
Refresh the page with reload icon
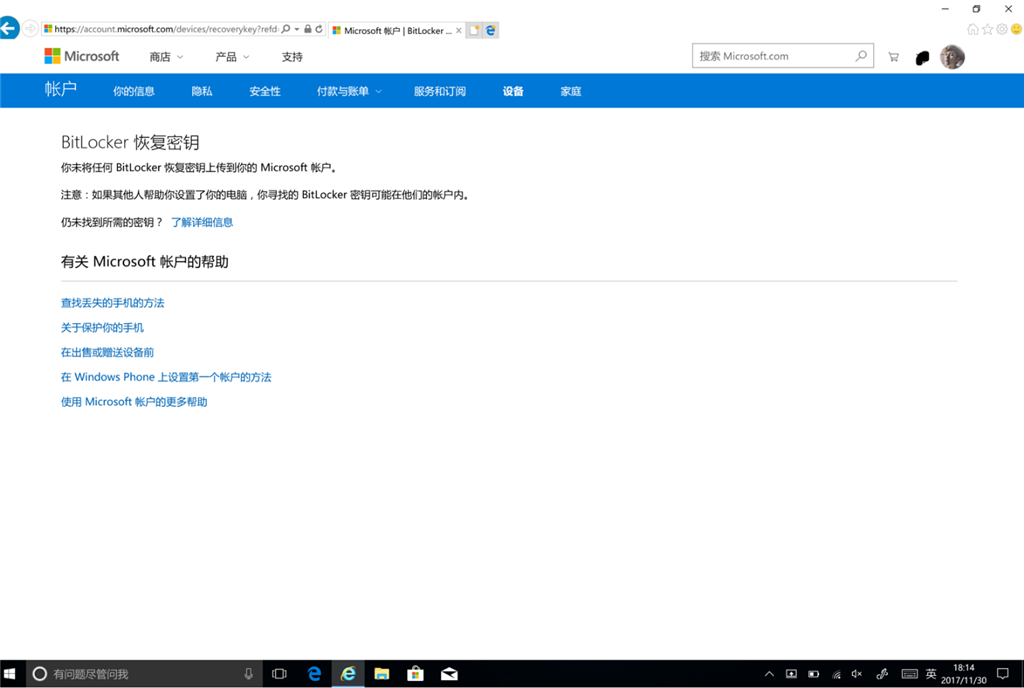(319, 29)
